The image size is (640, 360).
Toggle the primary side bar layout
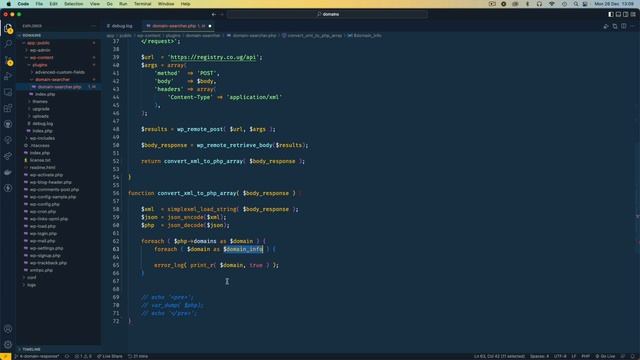point(611,14)
